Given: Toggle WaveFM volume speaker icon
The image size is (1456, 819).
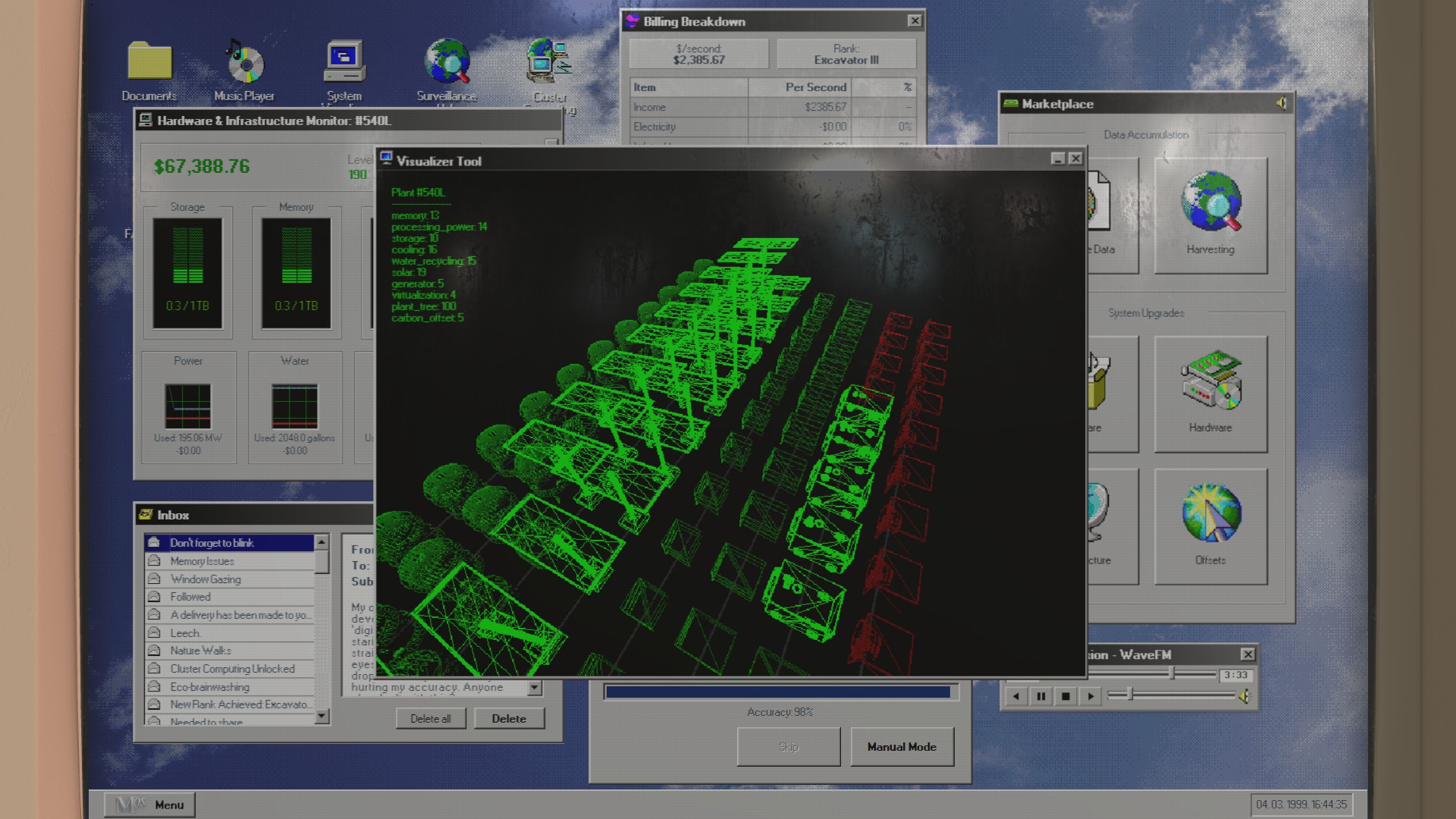Looking at the screenshot, I should [x=1244, y=696].
